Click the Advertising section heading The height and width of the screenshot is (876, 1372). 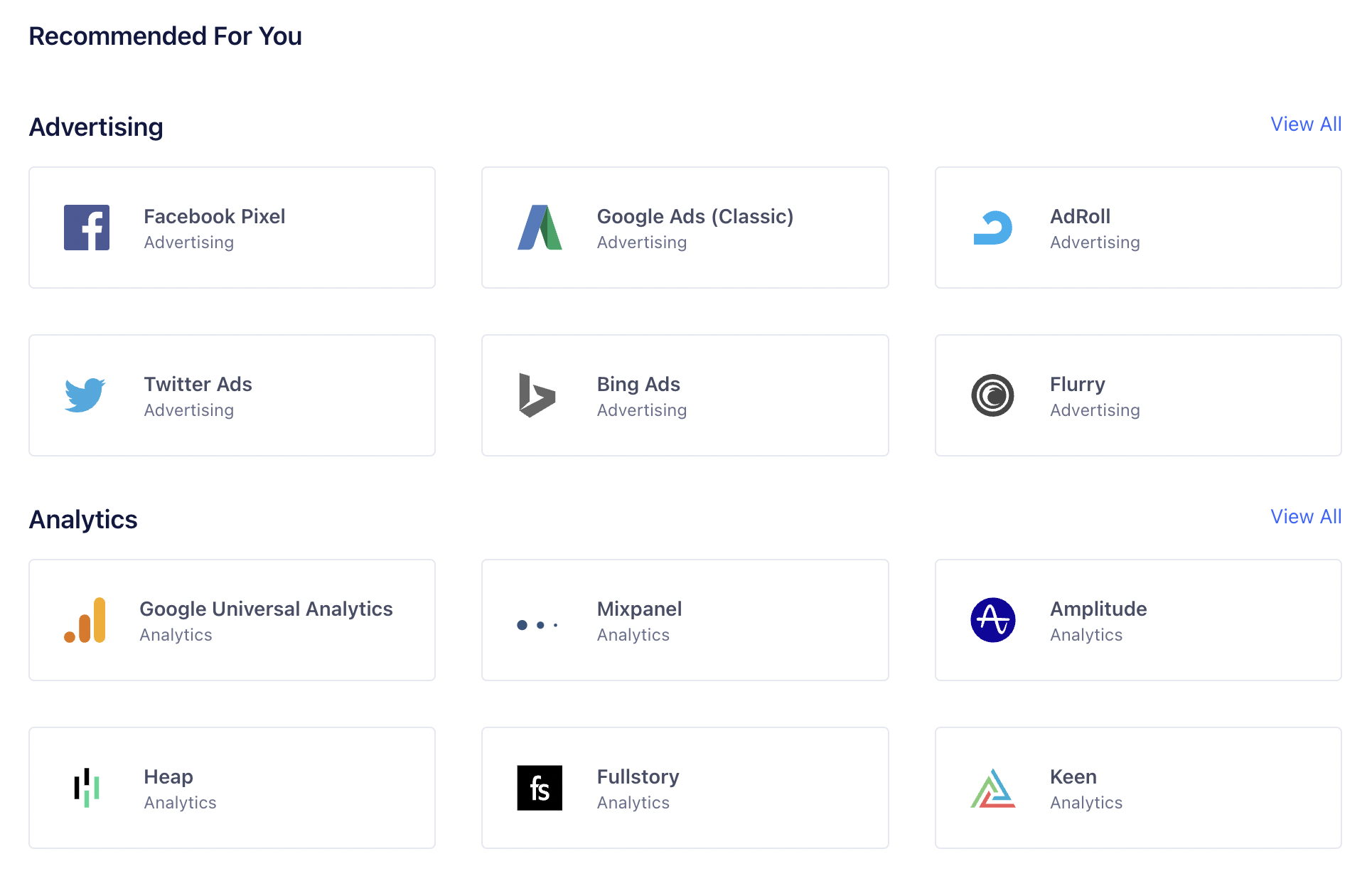[96, 127]
